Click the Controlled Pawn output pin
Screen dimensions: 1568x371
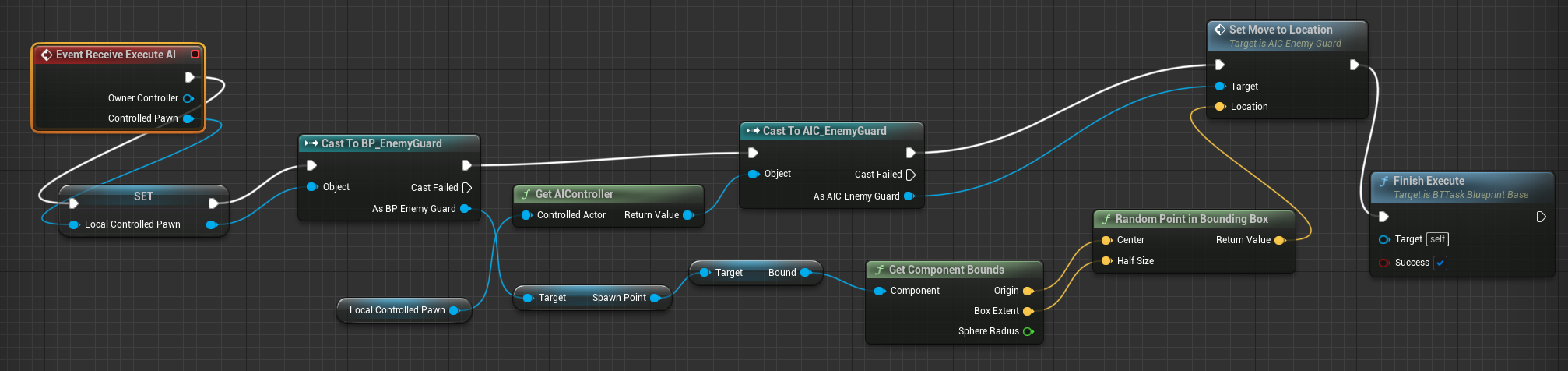[188, 118]
